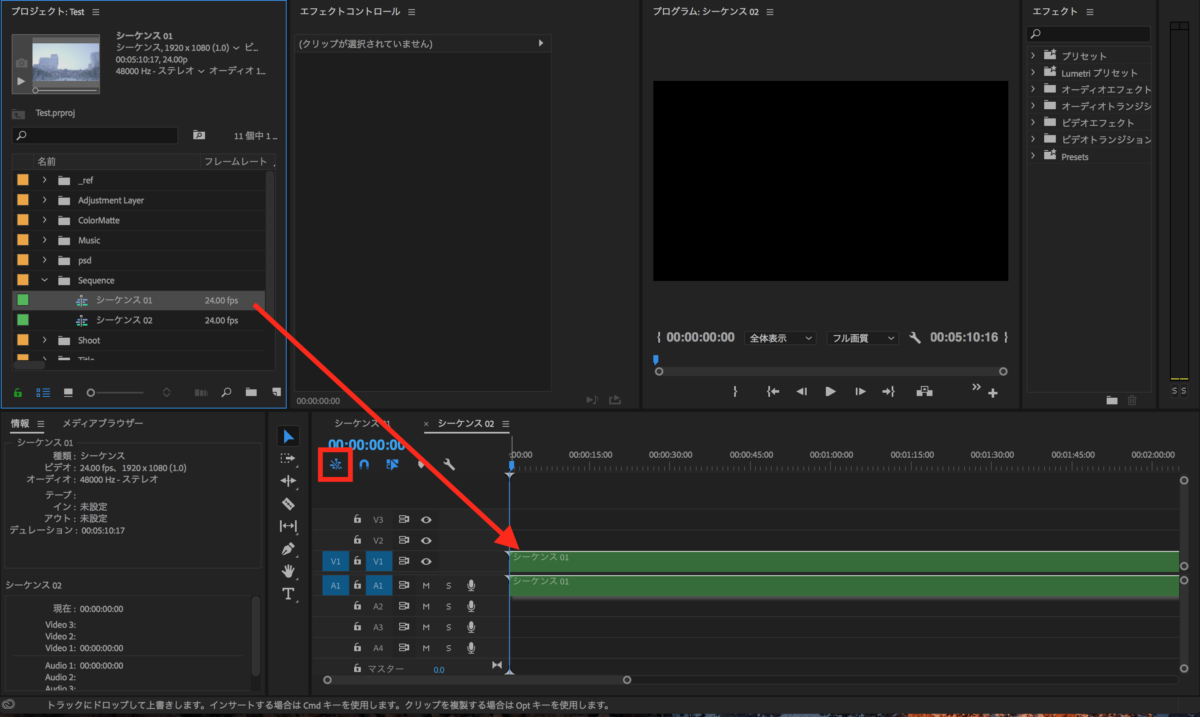This screenshot has width=1200, height=717.
Task: Play the Program monitor sequence
Action: pos(830,392)
